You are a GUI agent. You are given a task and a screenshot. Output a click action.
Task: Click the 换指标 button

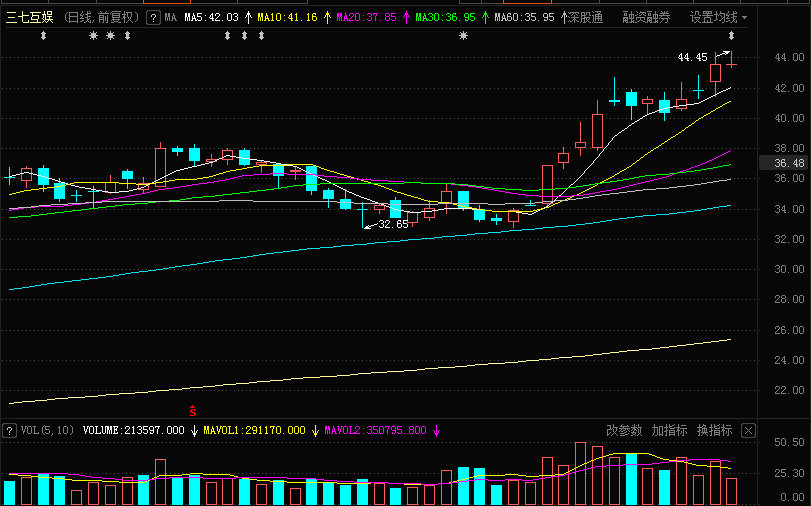(x=714, y=430)
